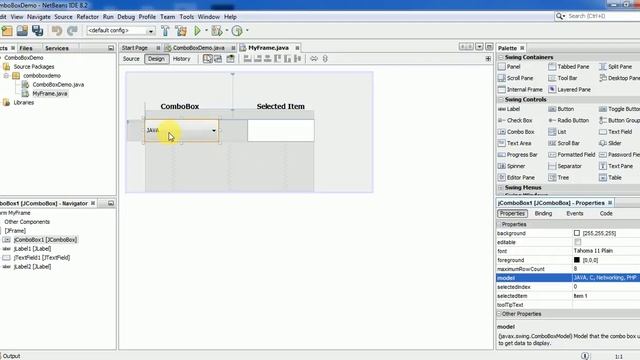Click the Debug Project icon
Viewport: 640px width, 360px height.
pyautogui.click(x=217, y=31)
